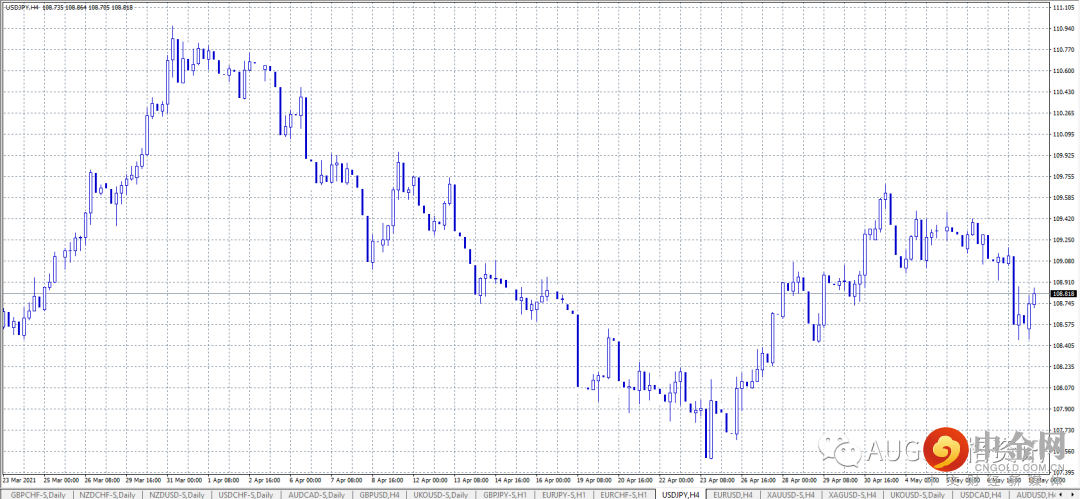Switch to the EURJPY-S,H1 tab
Viewport: 1080px width, 499px height.
tap(565, 495)
